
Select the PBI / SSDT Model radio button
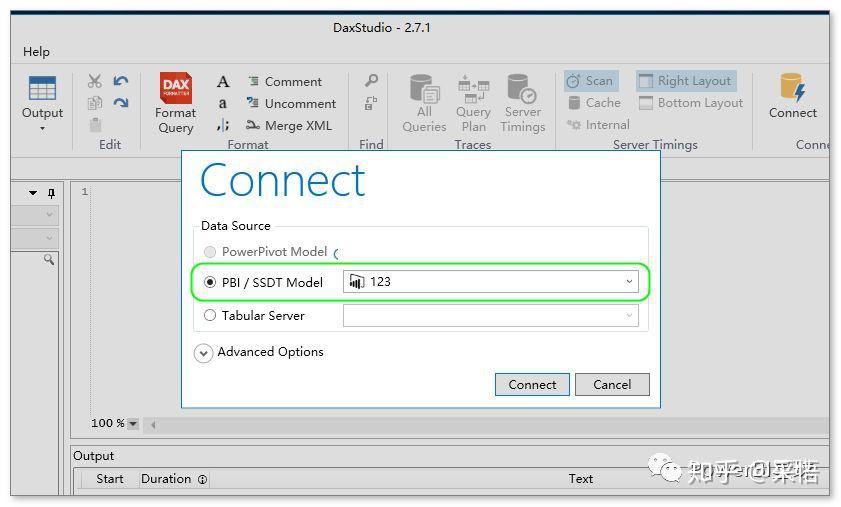coord(210,282)
